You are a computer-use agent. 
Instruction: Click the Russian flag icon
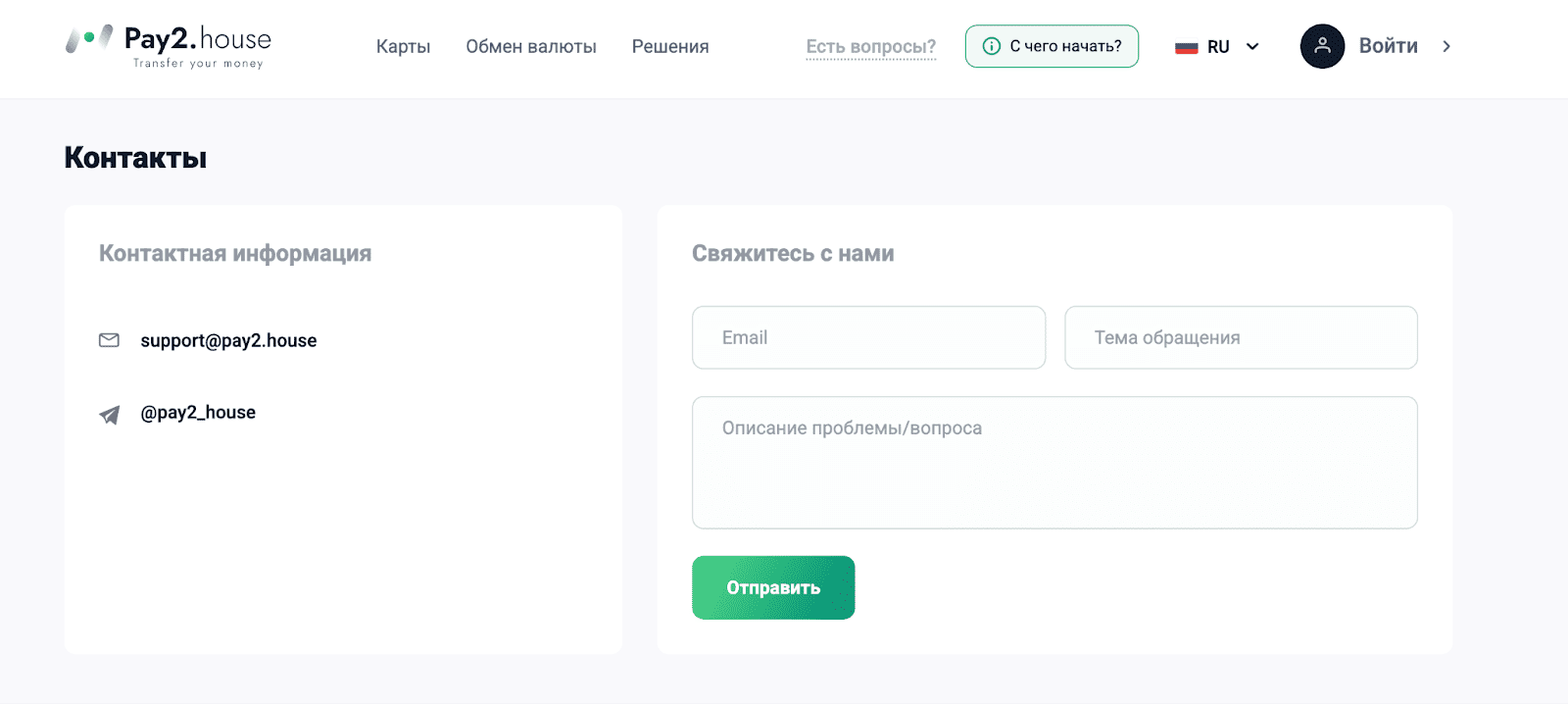click(x=1187, y=47)
